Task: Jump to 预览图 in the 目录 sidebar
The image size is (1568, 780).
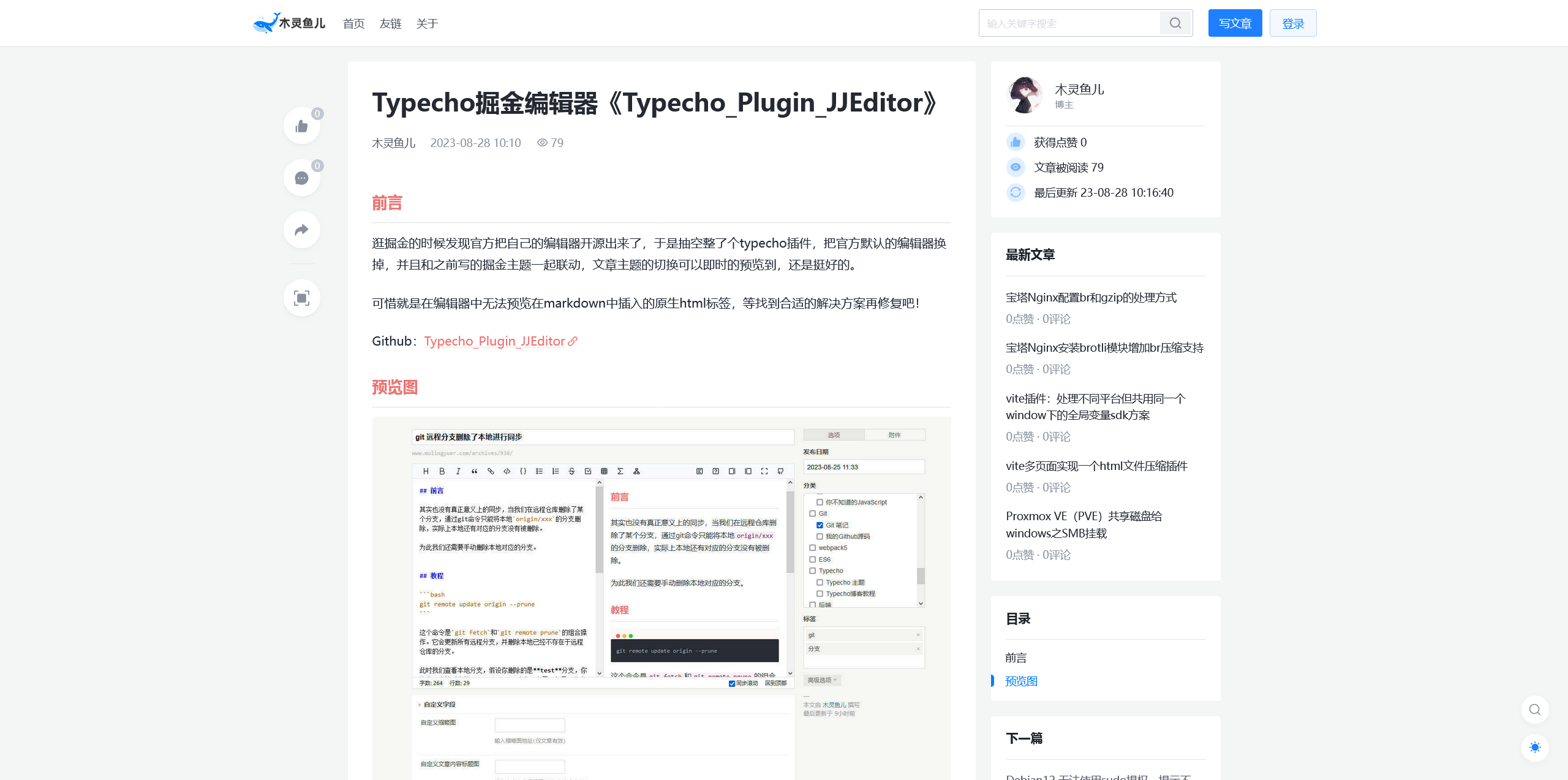Action: 1021,681
